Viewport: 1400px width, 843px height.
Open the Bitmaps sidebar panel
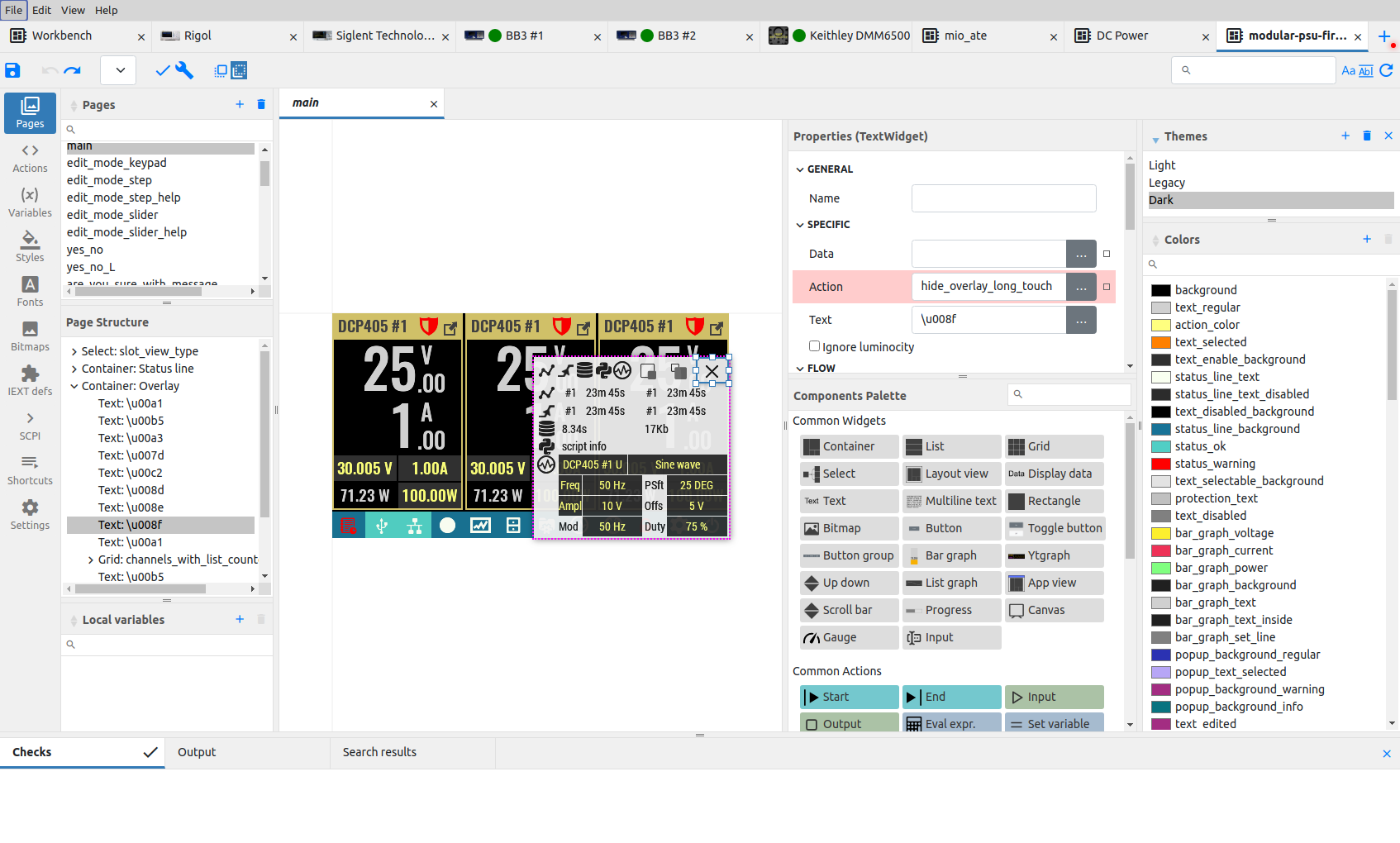point(30,336)
